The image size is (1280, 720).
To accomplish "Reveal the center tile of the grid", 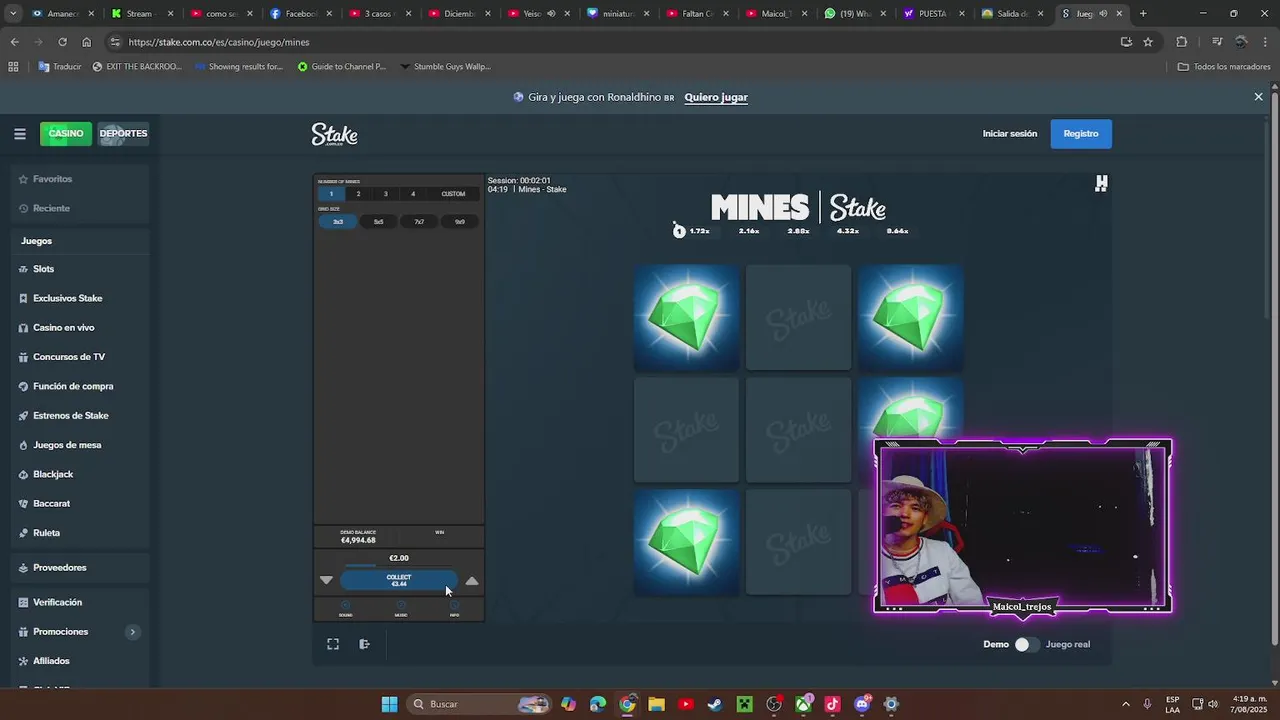I will (x=798, y=430).
